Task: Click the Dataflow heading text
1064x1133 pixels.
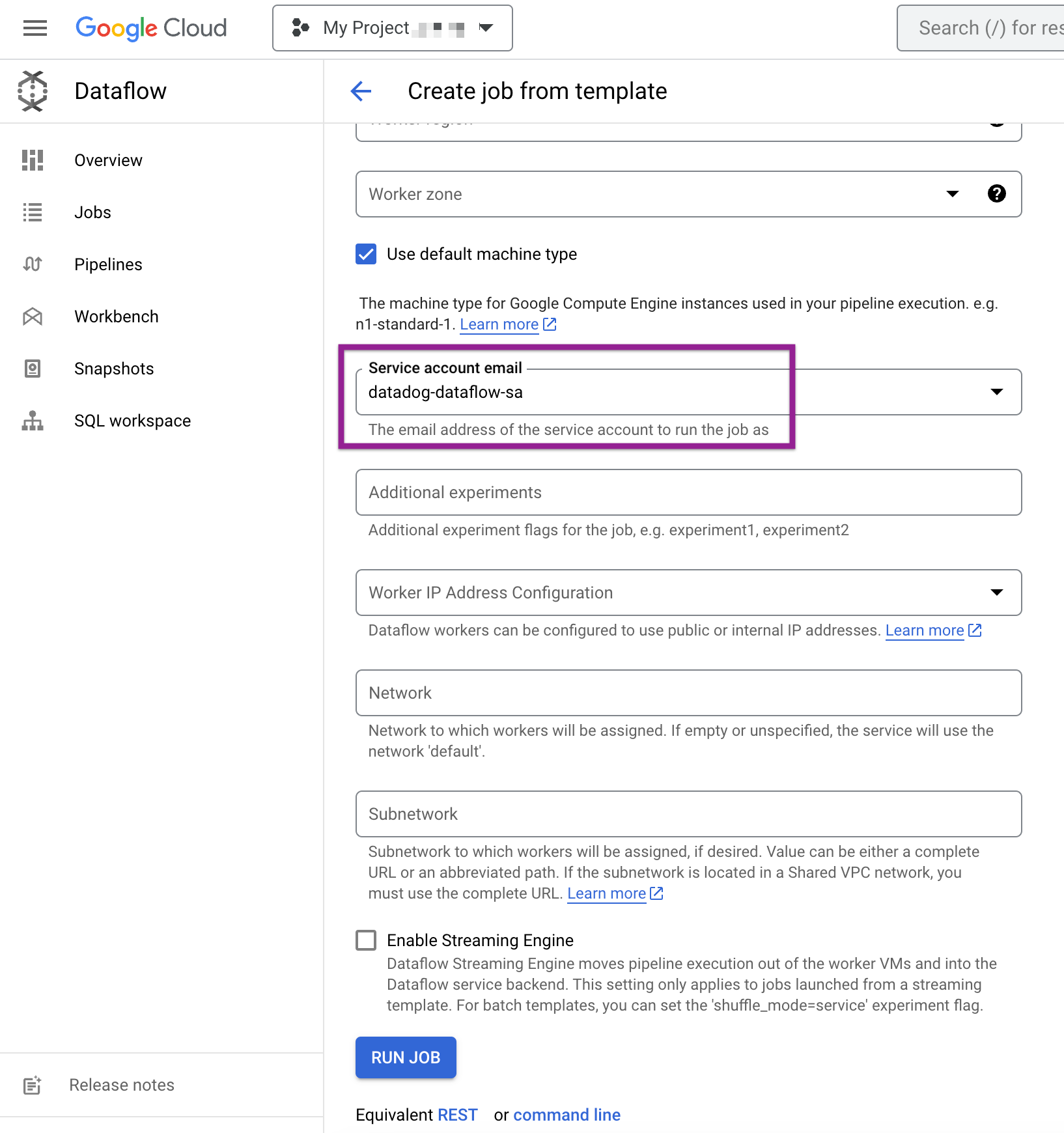Action: 120,91
